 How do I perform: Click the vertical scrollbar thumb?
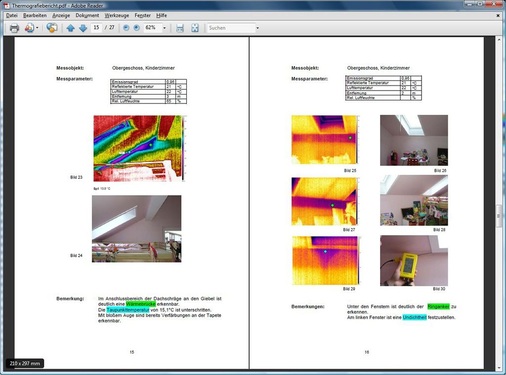coord(499,216)
